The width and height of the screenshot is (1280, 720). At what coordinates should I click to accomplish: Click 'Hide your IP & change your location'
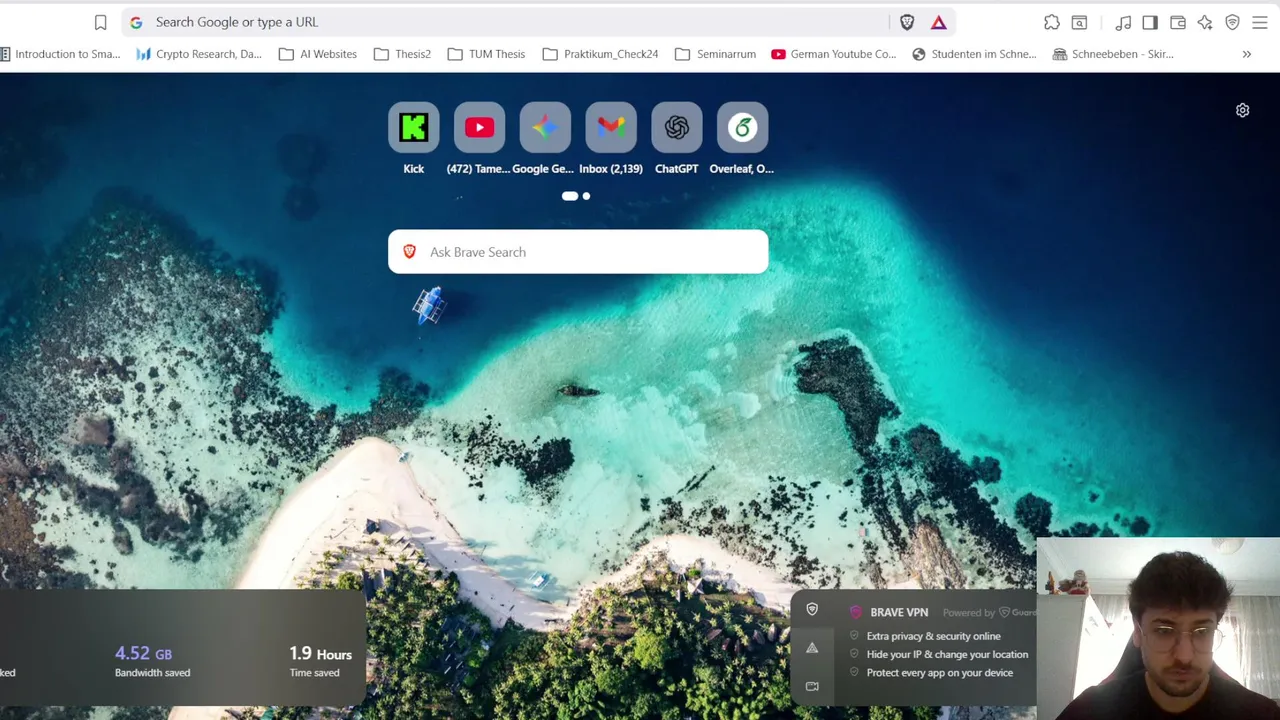[947, 654]
